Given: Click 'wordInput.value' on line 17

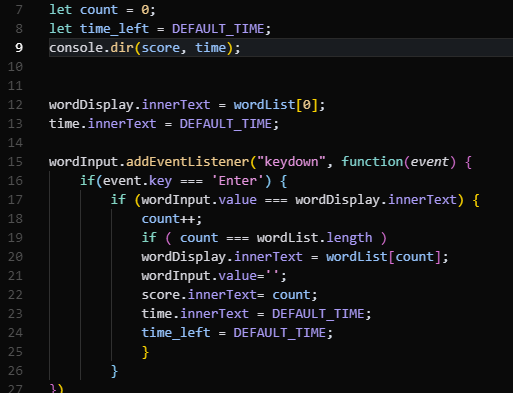Looking at the screenshot, I should coord(199,200).
